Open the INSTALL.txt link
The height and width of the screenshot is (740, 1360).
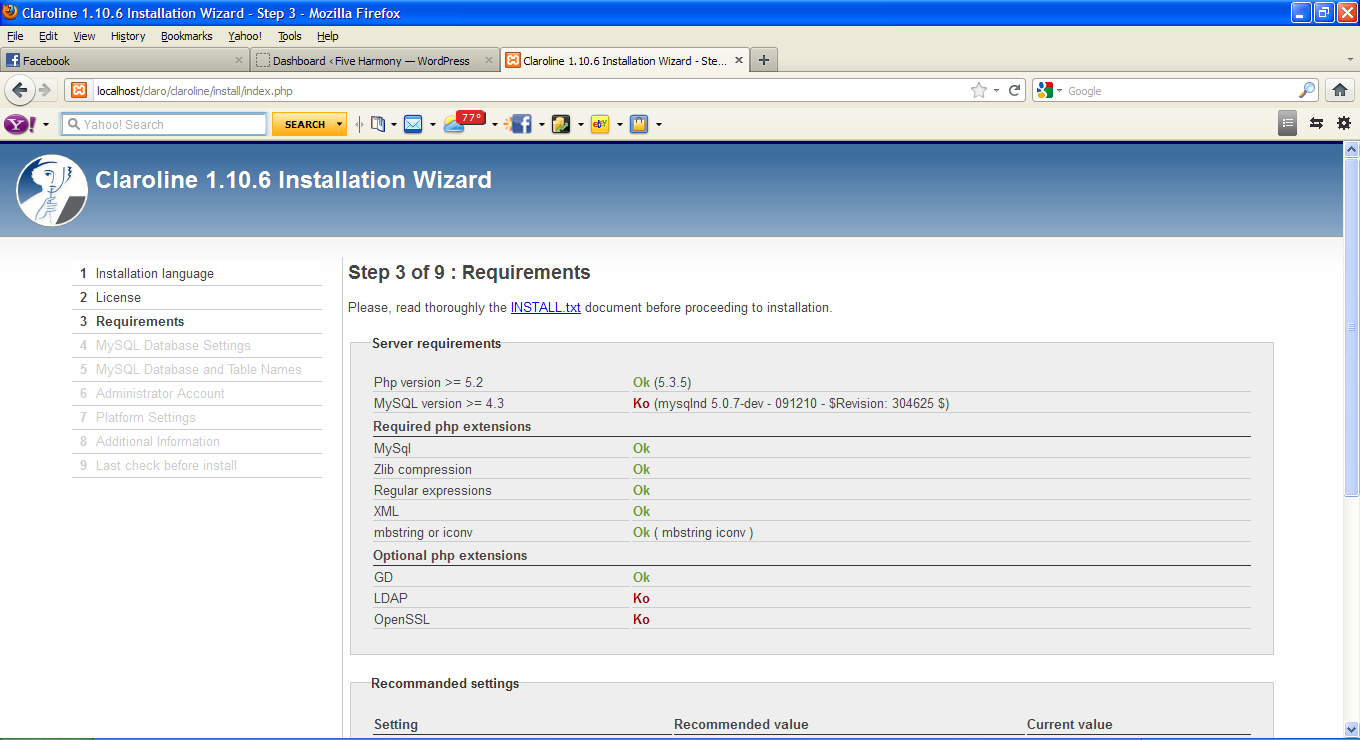(x=546, y=307)
